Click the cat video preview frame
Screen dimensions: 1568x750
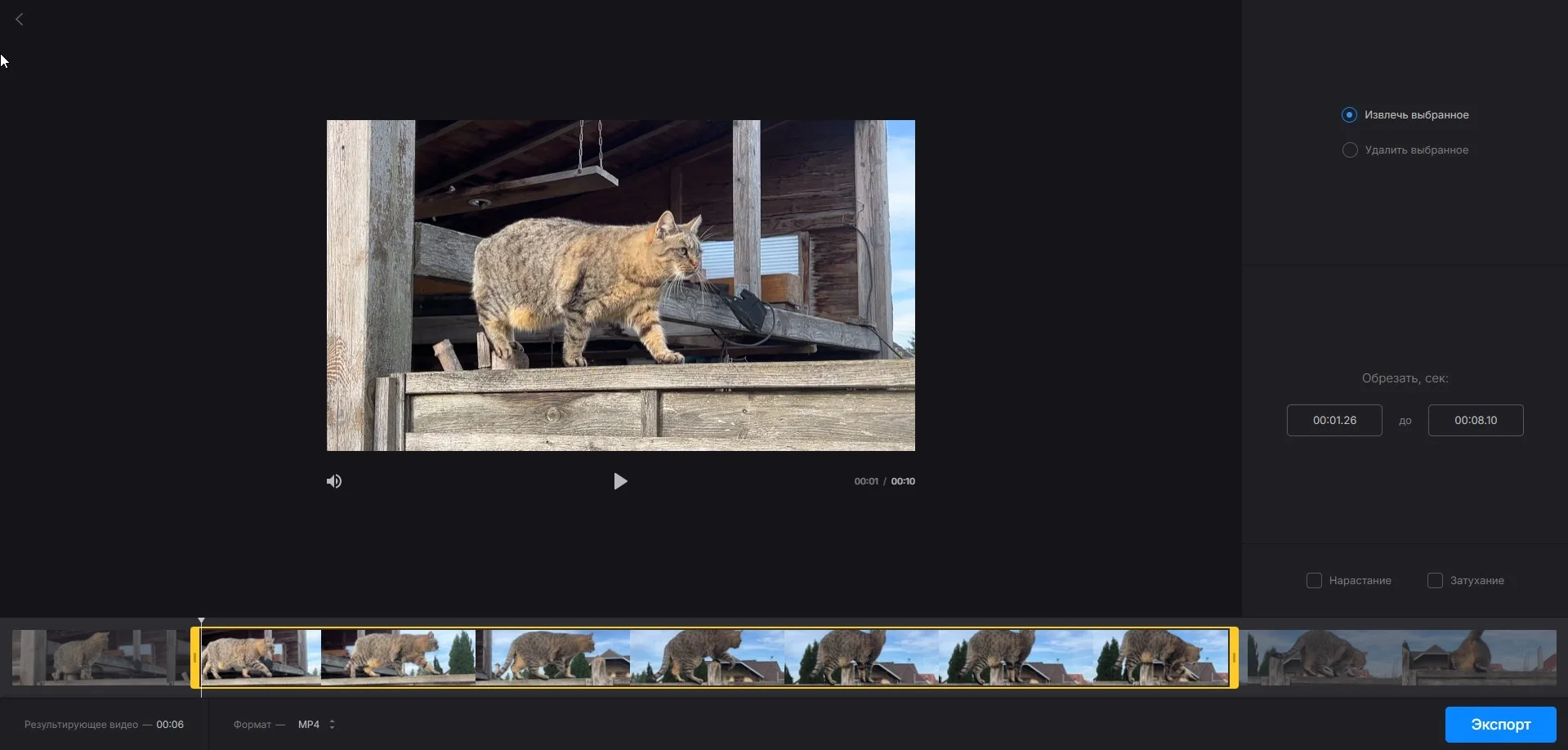point(620,285)
